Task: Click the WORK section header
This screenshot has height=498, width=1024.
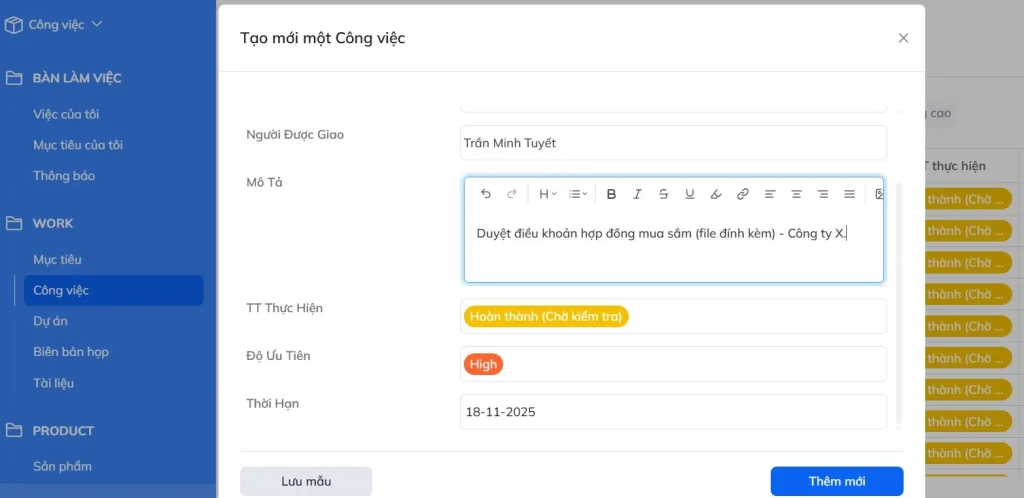Action: (53, 223)
